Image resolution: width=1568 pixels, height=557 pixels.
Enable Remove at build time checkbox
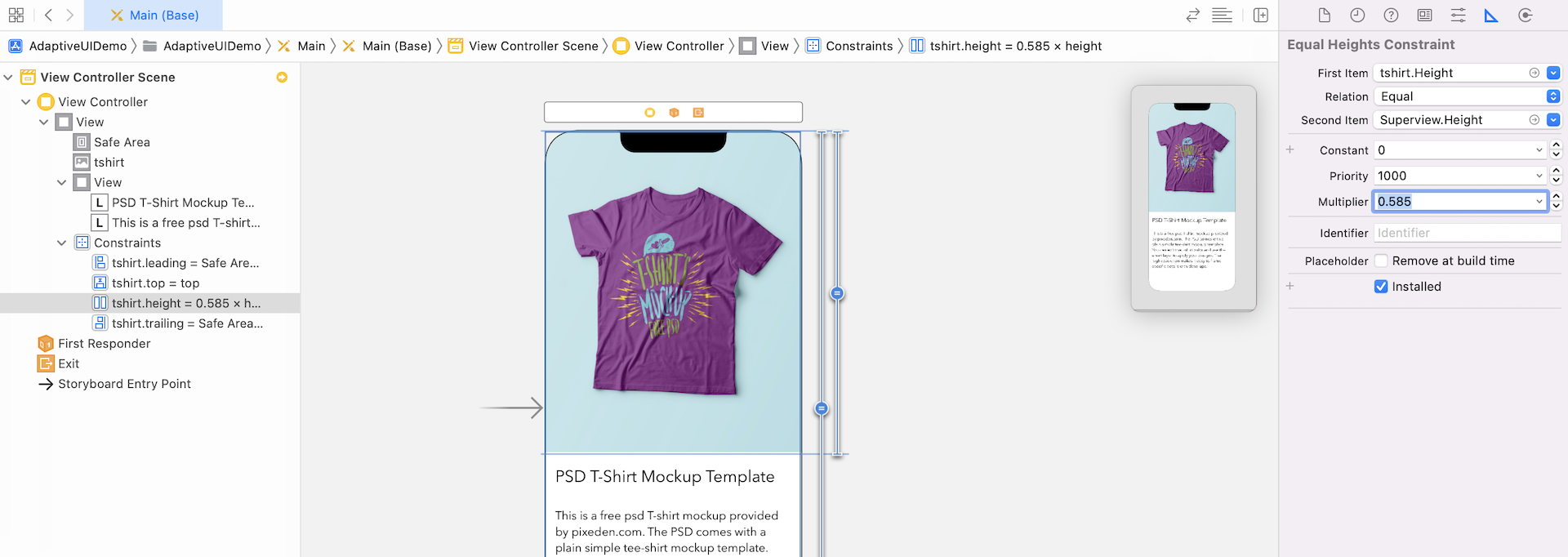(x=1381, y=261)
